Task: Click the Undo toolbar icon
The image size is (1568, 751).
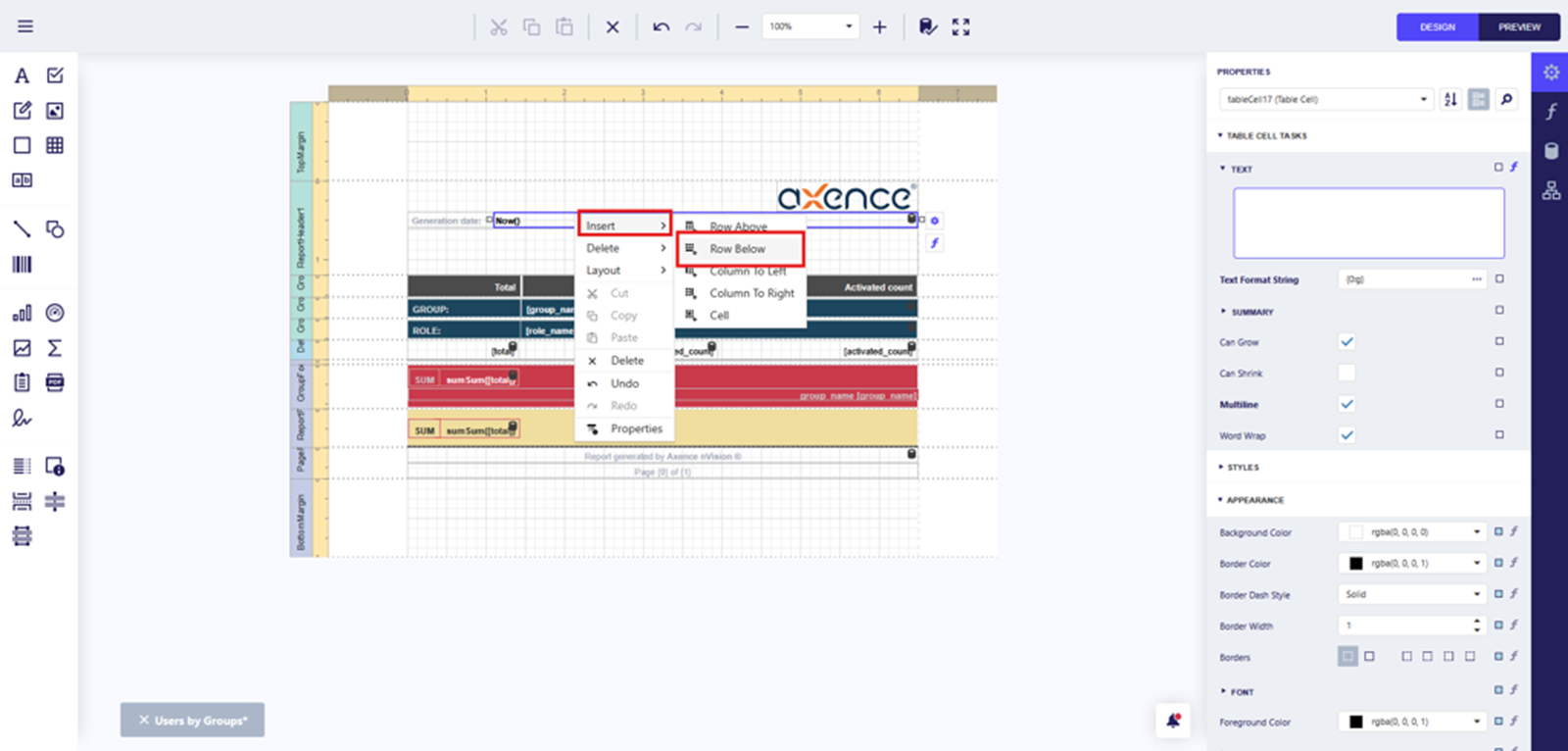Action: point(661,27)
